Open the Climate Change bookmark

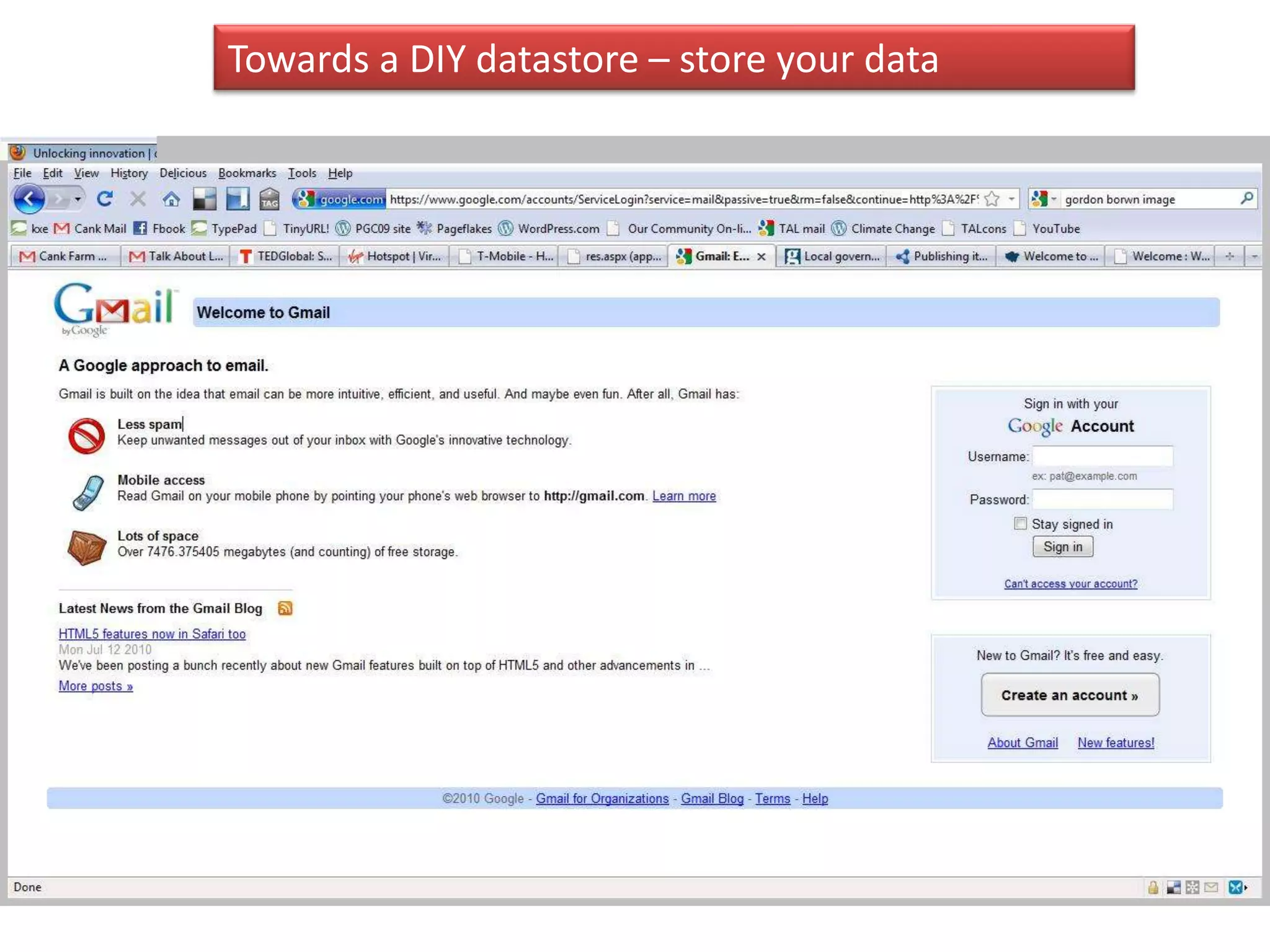pyautogui.click(x=884, y=229)
